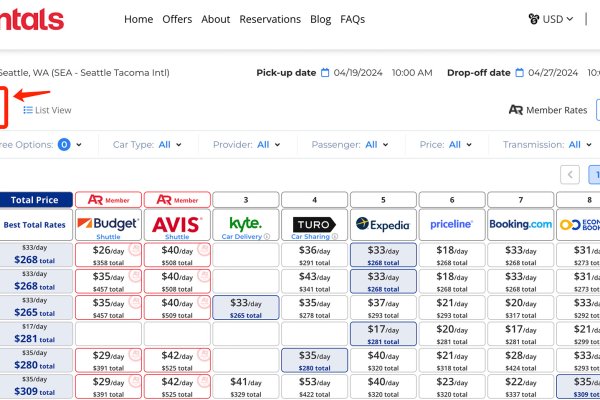The image size is (600, 400).
Task: Click the drop-off date calendar icon
Action: click(519, 73)
